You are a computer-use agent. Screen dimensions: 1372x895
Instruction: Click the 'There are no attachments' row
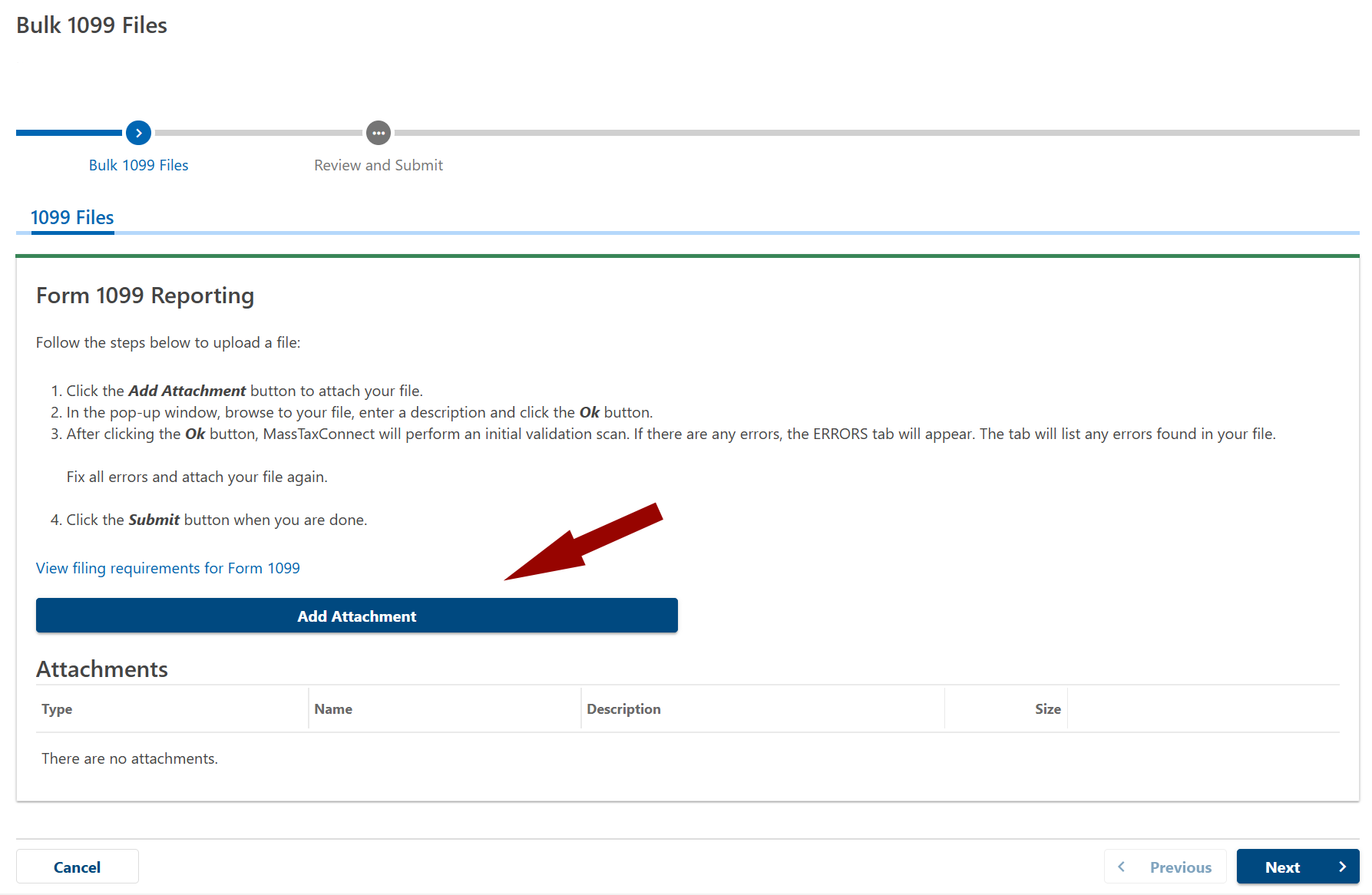coord(130,758)
